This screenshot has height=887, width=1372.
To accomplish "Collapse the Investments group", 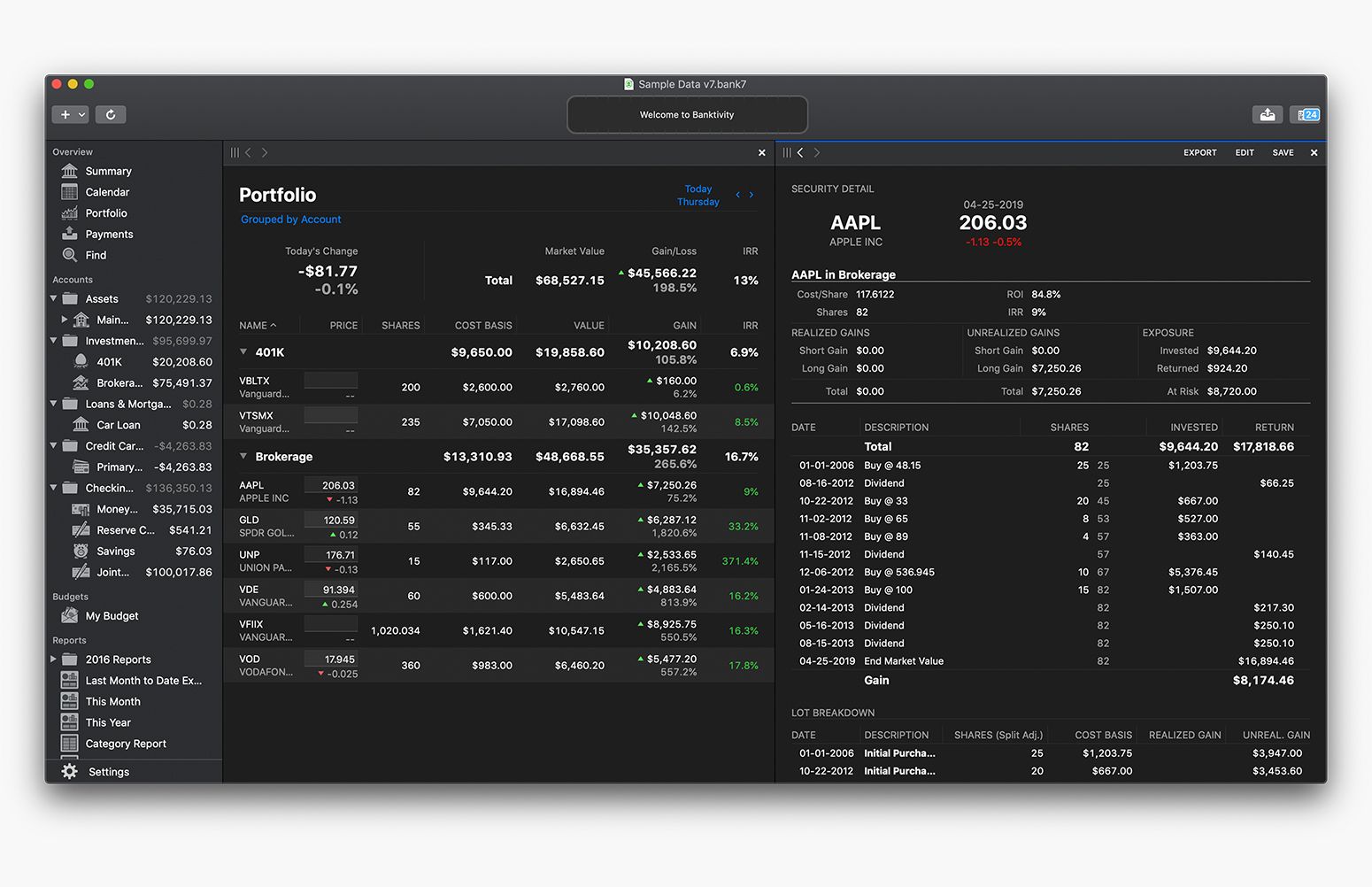I will tap(53, 341).
